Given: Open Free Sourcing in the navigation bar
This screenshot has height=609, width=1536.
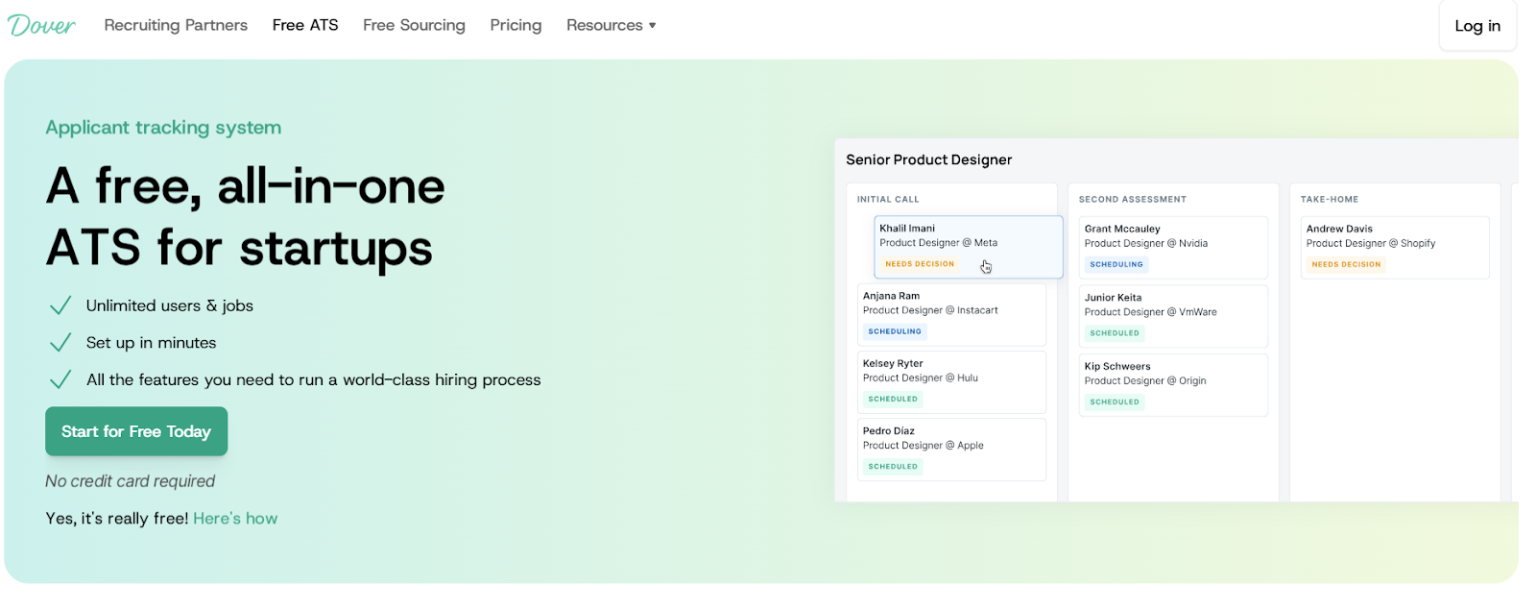Looking at the screenshot, I should coord(414,25).
